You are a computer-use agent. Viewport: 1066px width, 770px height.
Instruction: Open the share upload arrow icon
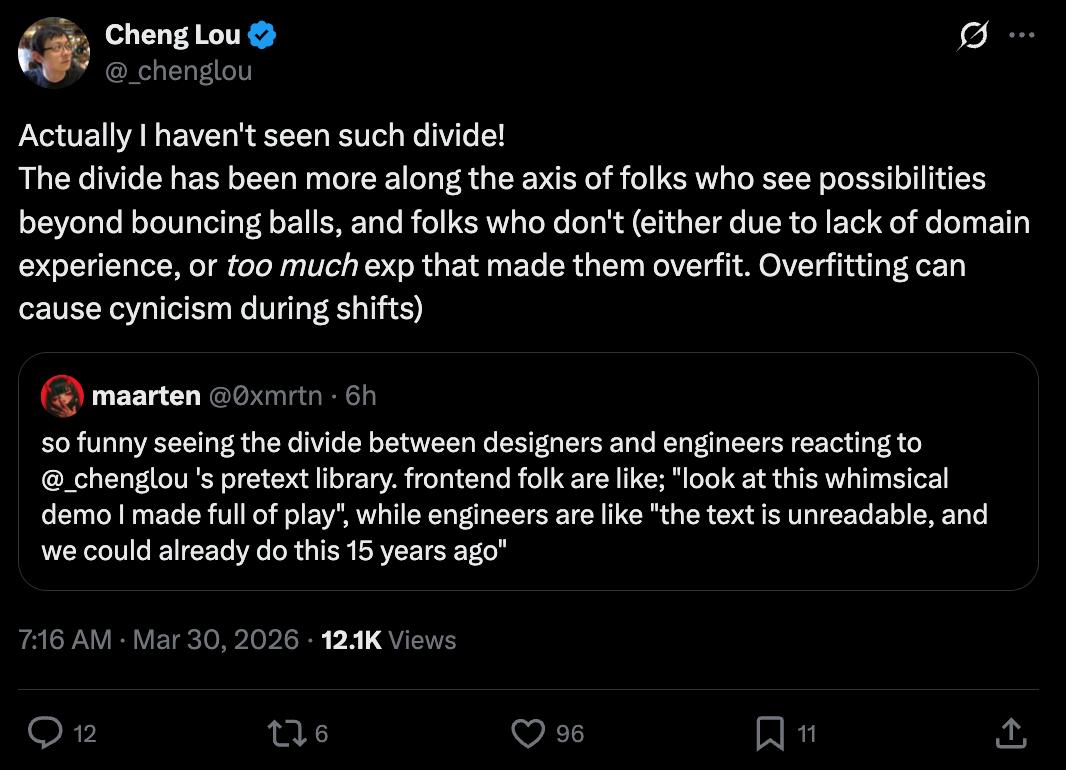tap(1011, 734)
